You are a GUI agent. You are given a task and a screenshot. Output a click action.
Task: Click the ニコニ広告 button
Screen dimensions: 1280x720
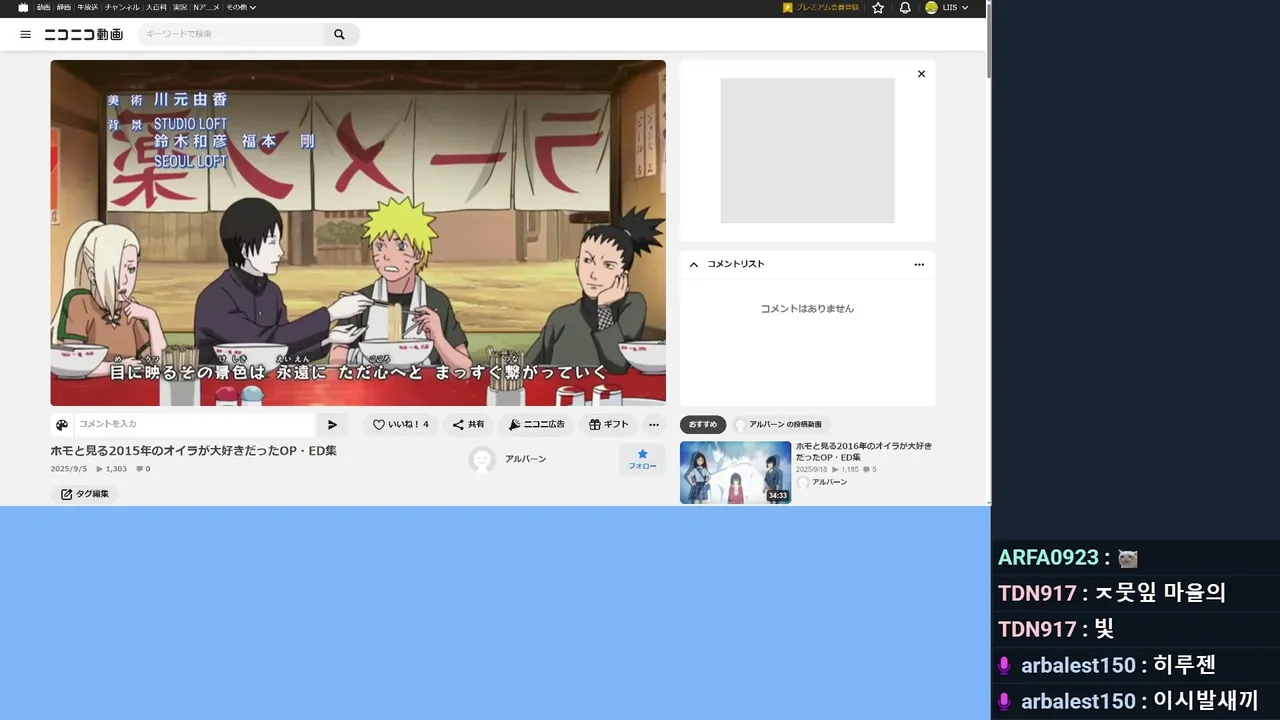click(536, 425)
